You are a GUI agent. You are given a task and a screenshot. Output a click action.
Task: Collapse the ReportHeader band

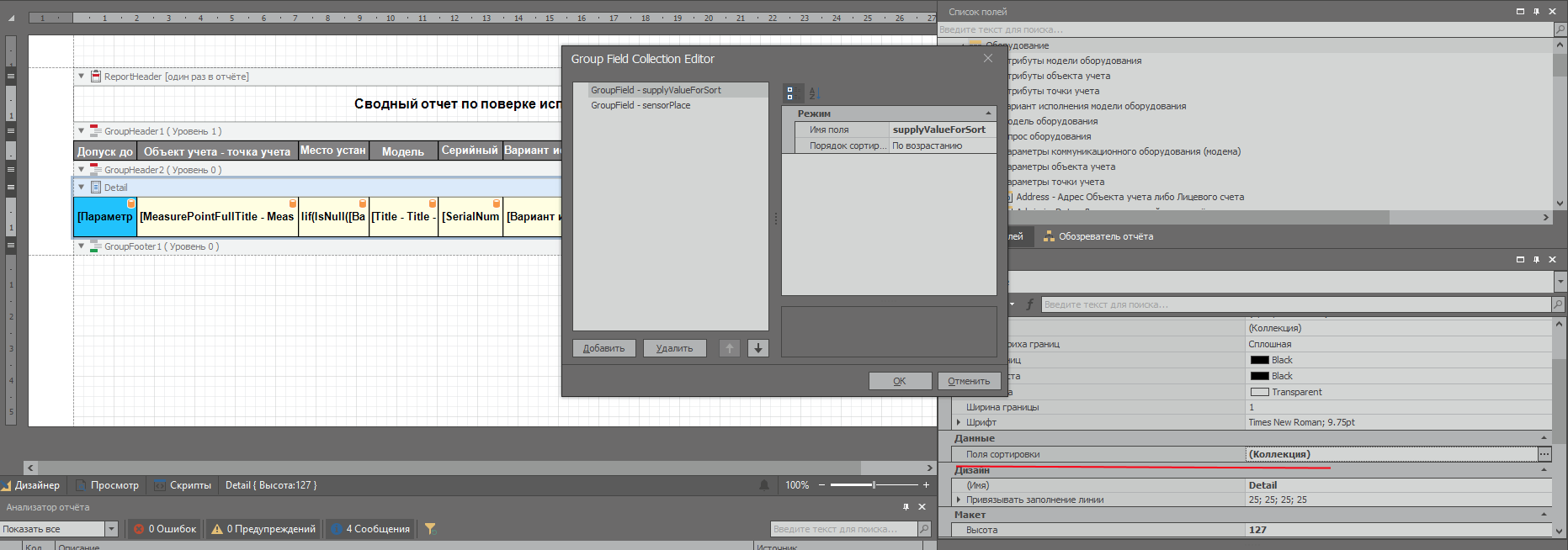(82, 77)
